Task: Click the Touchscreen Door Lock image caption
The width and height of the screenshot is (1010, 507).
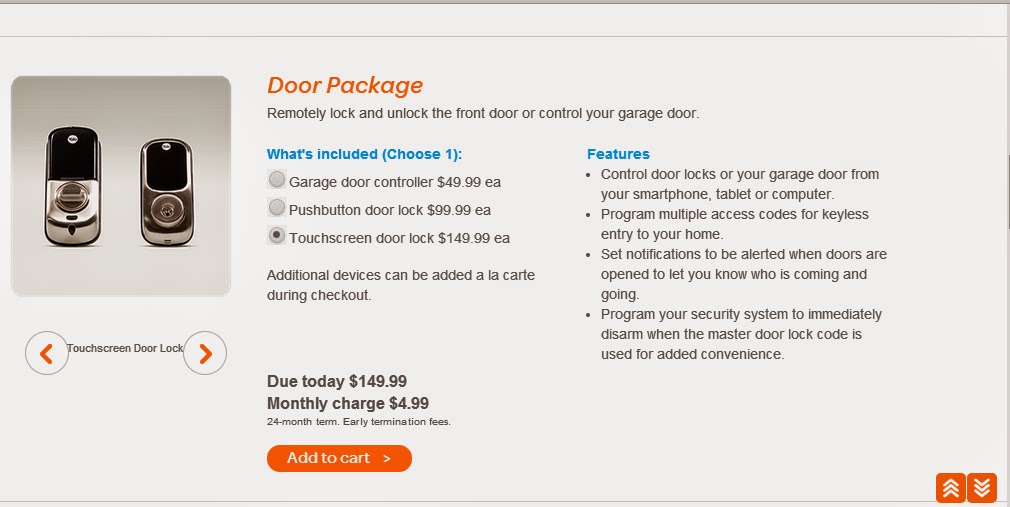Action: point(125,349)
